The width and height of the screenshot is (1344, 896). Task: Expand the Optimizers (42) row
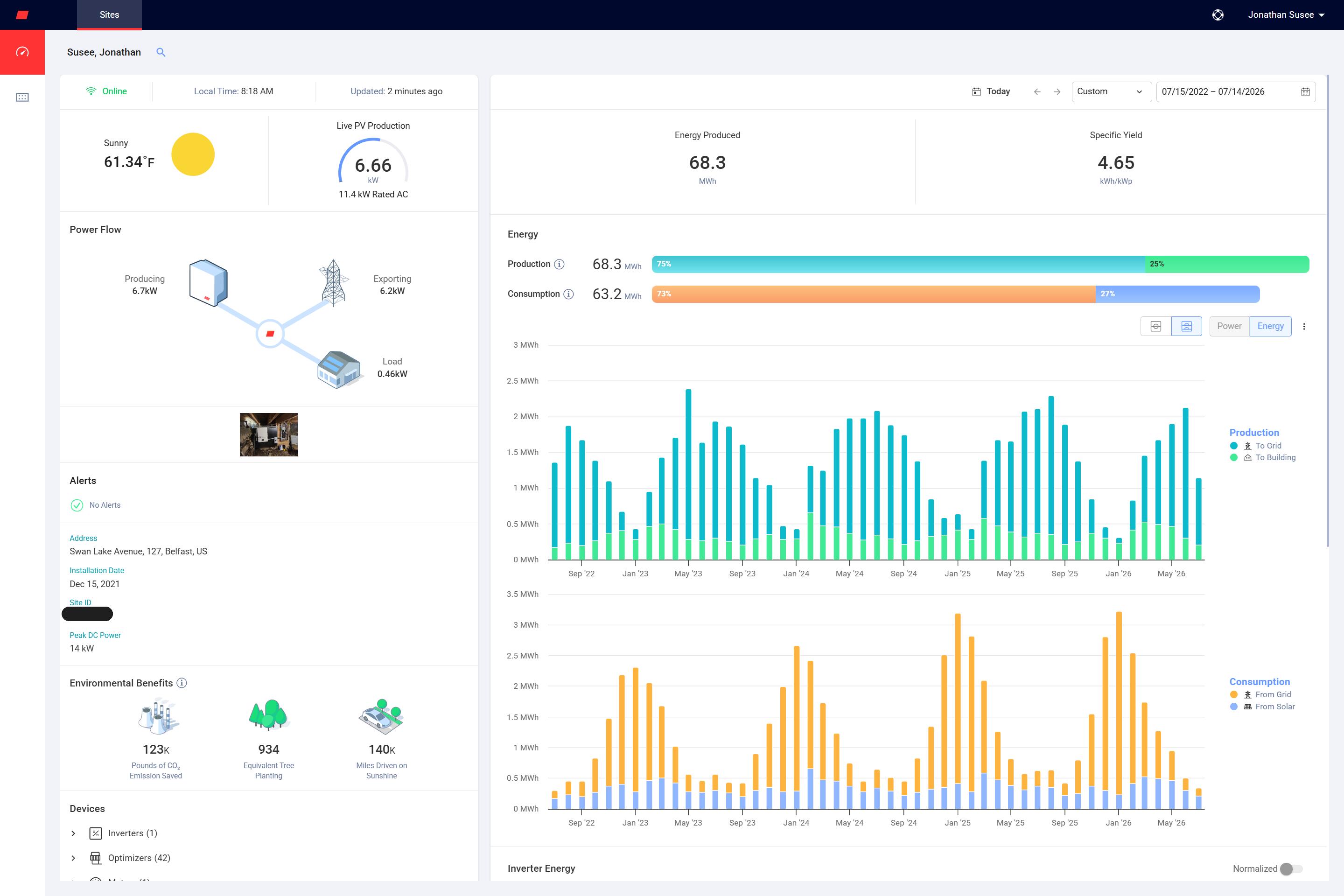(x=73, y=858)
